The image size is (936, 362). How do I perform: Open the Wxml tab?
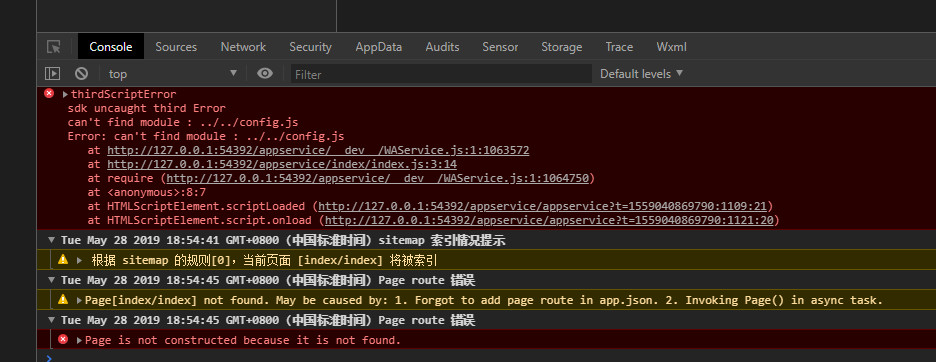pyautogui.click(x=672, y=47)
